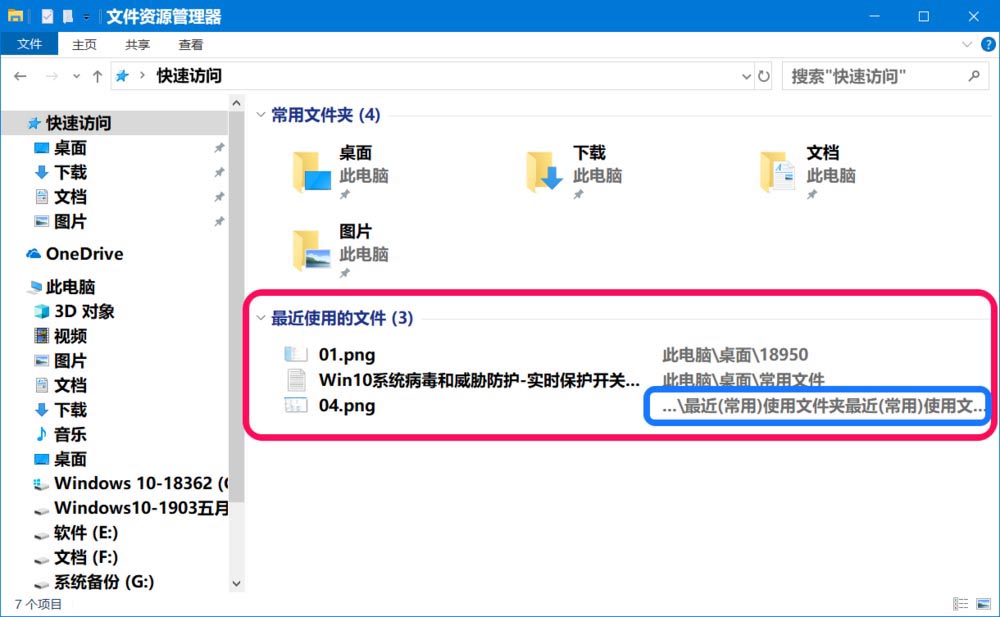This screenshot has height=617, width=1000.
Task: Select the 下载 folder icon in 常用文件夹
Action: 545,172
